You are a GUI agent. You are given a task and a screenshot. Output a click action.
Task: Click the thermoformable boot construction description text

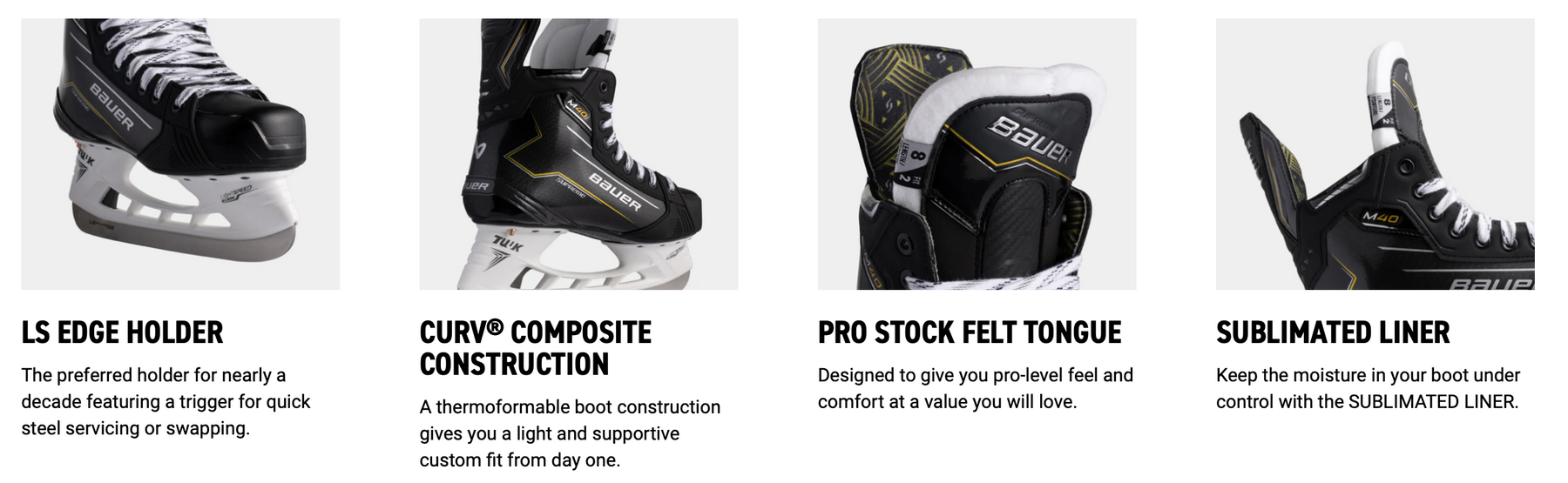(x=570, y=433)
